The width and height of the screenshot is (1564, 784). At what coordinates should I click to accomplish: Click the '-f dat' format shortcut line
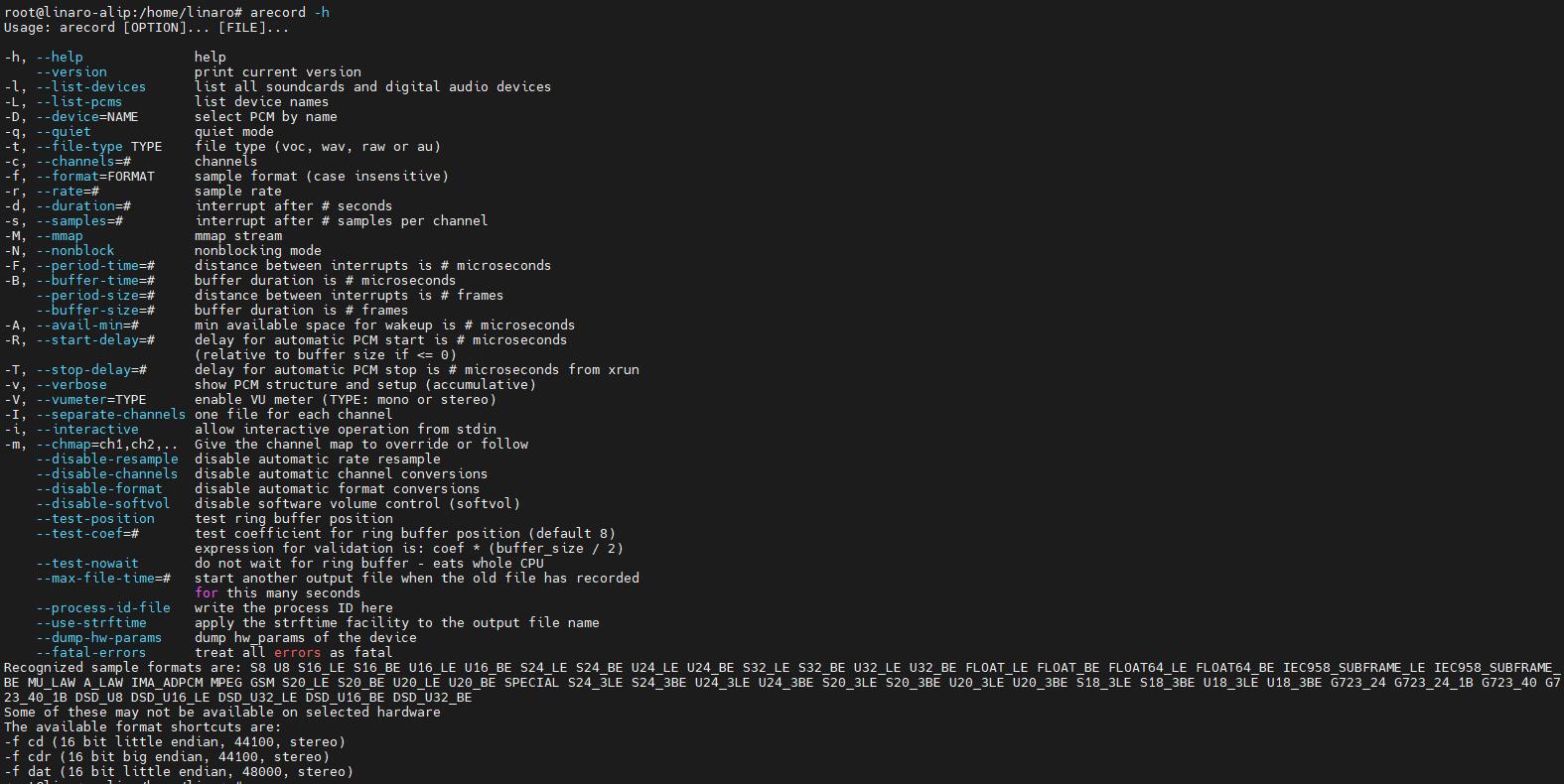point(179,772)
